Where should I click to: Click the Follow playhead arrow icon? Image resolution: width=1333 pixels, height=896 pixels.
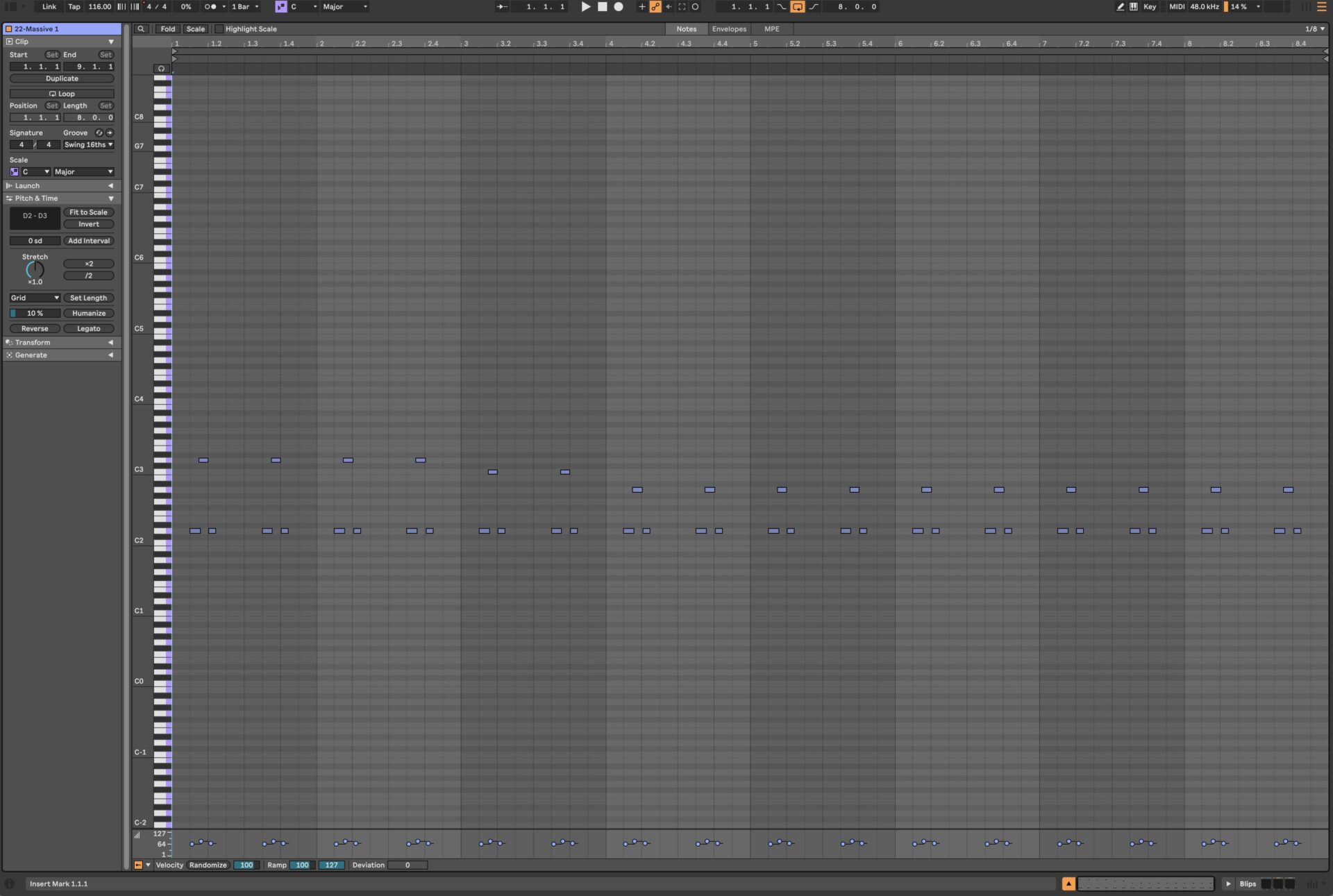(x=501, y=6)
